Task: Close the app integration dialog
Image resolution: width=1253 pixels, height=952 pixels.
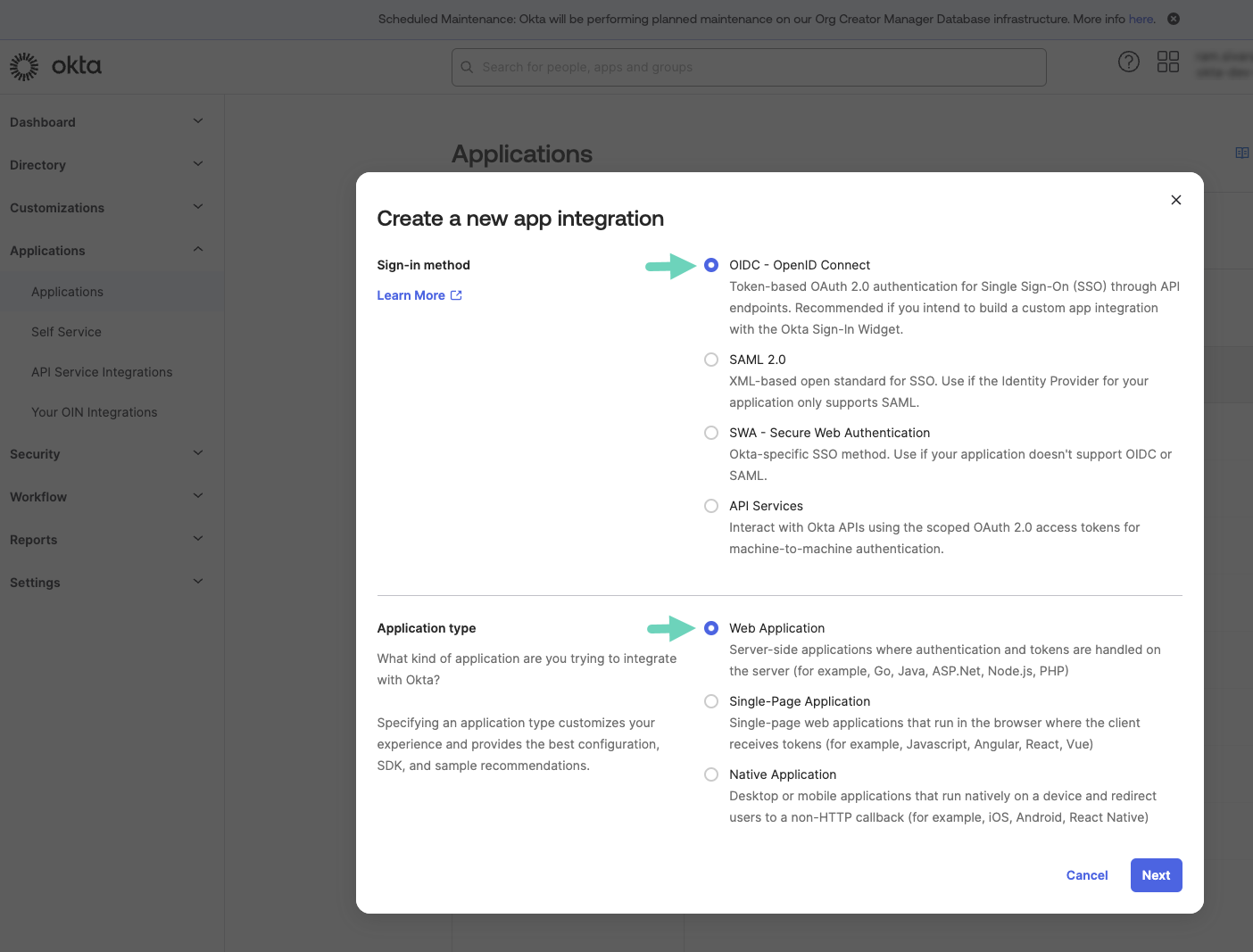Action: 1175,200
